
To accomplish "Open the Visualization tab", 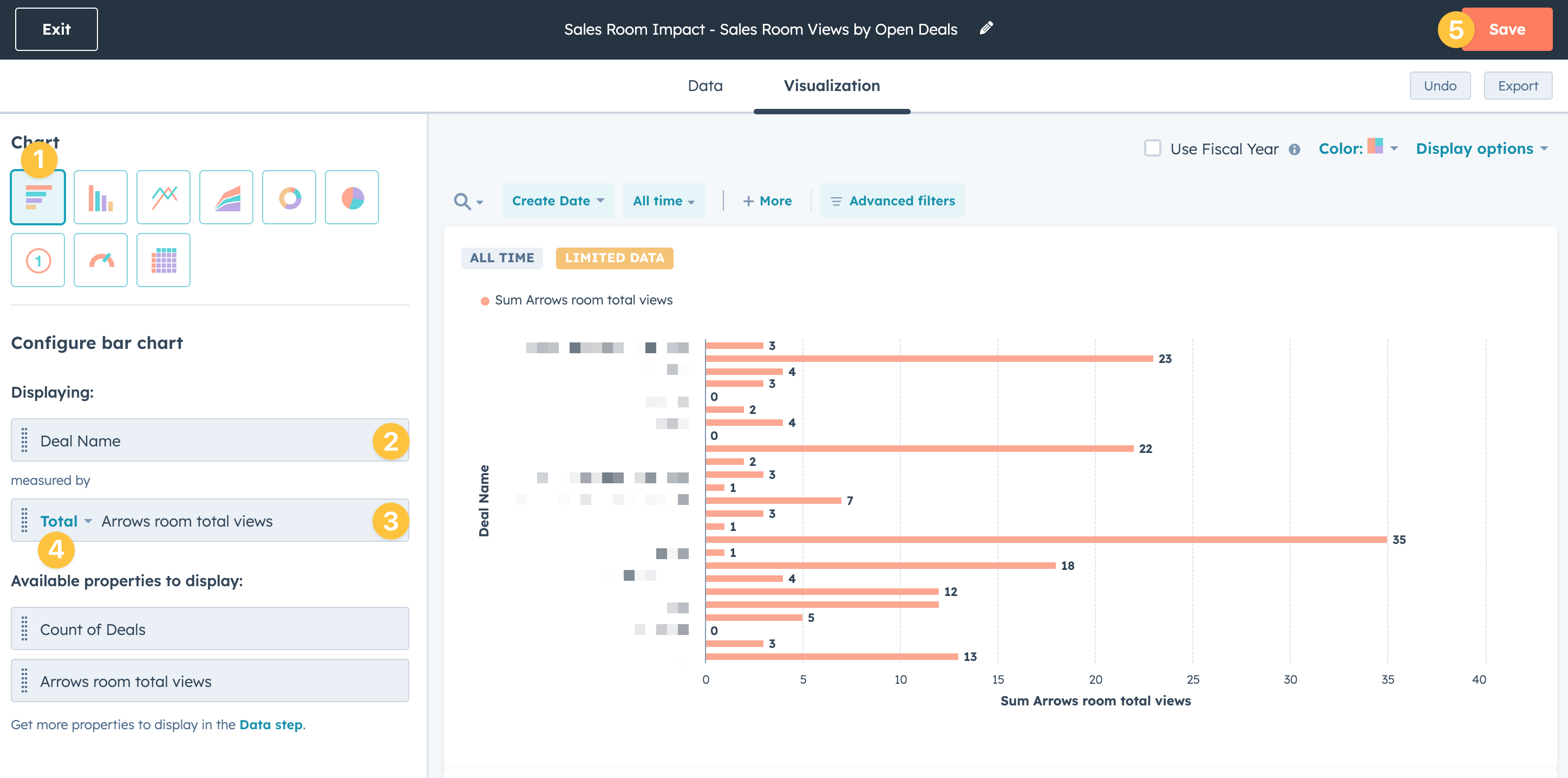I will point(832,86).
